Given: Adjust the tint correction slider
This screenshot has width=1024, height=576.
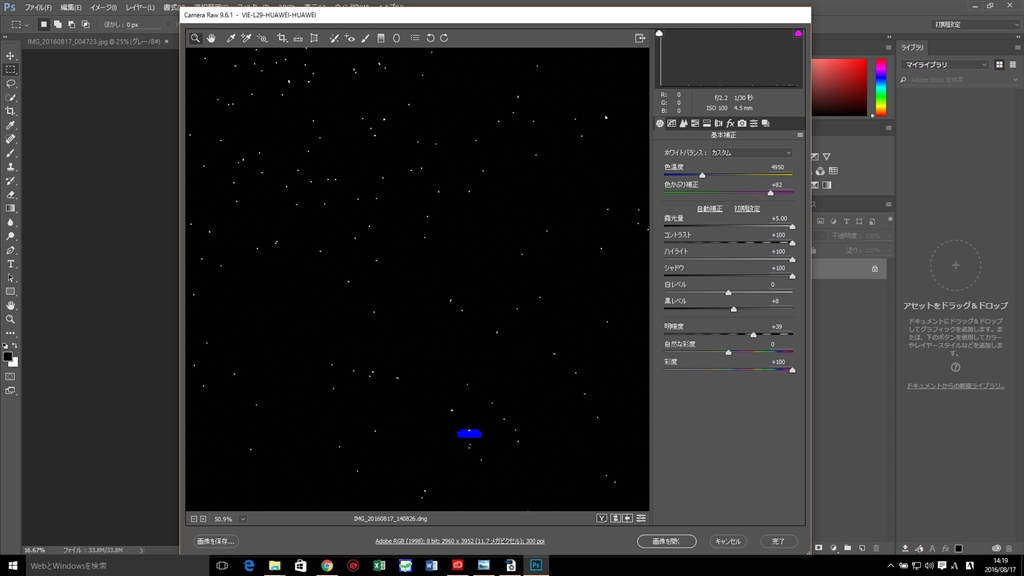Looking at the screenshot, I should point(771,193).
